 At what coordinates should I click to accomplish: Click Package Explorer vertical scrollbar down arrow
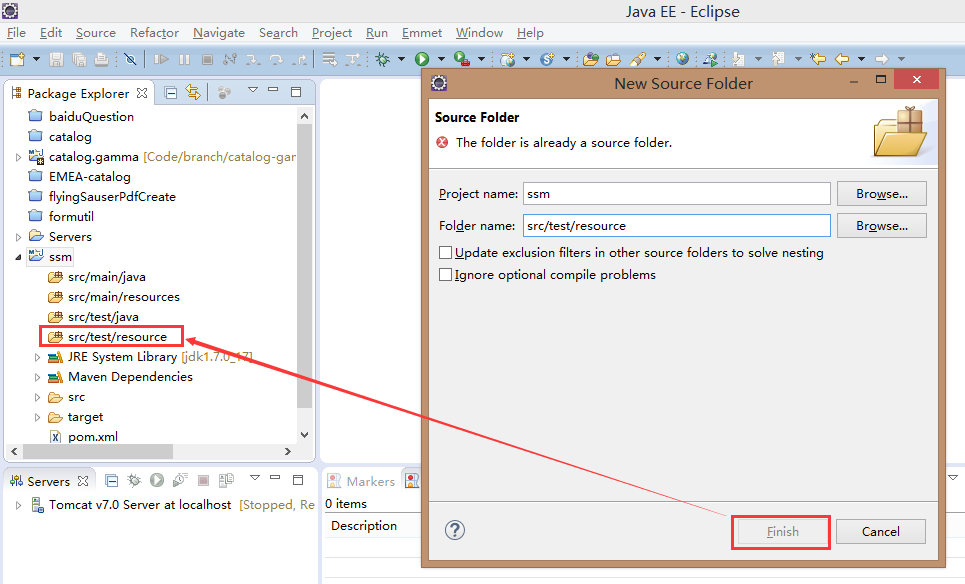304,434
